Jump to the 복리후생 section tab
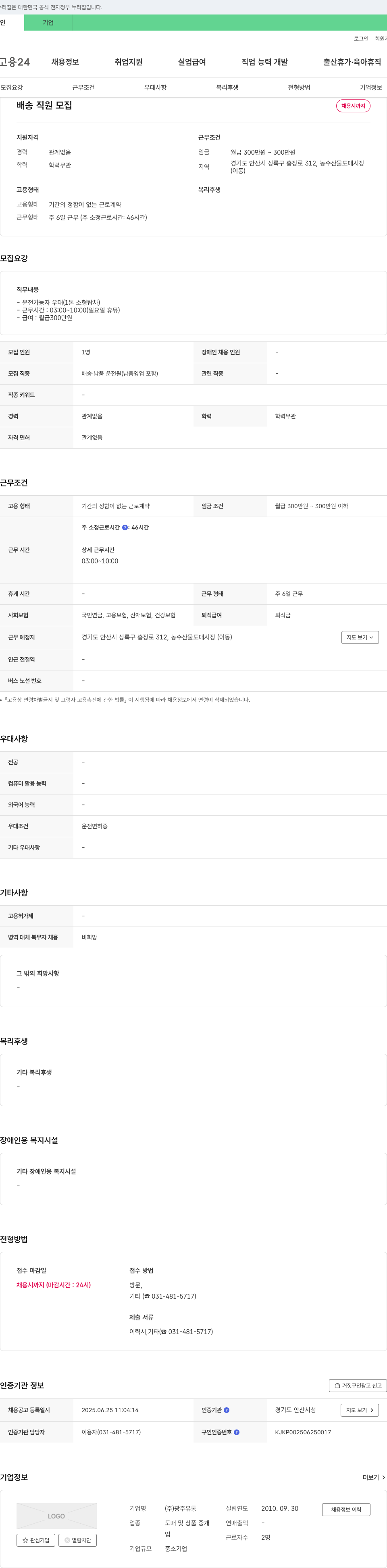387x1568 pixels. 227,88
